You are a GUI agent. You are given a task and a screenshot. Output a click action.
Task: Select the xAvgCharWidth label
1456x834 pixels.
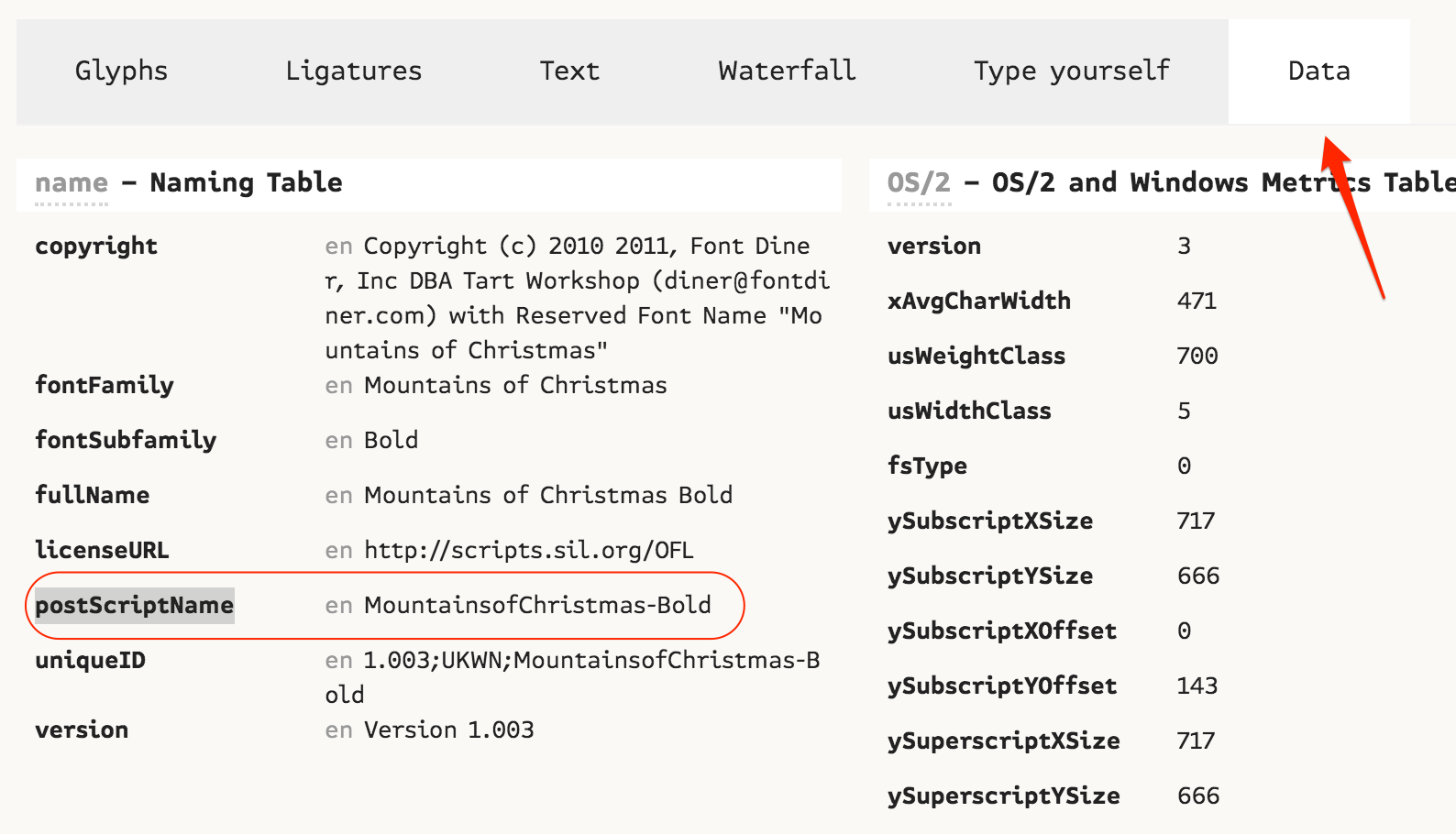point(979,302)
